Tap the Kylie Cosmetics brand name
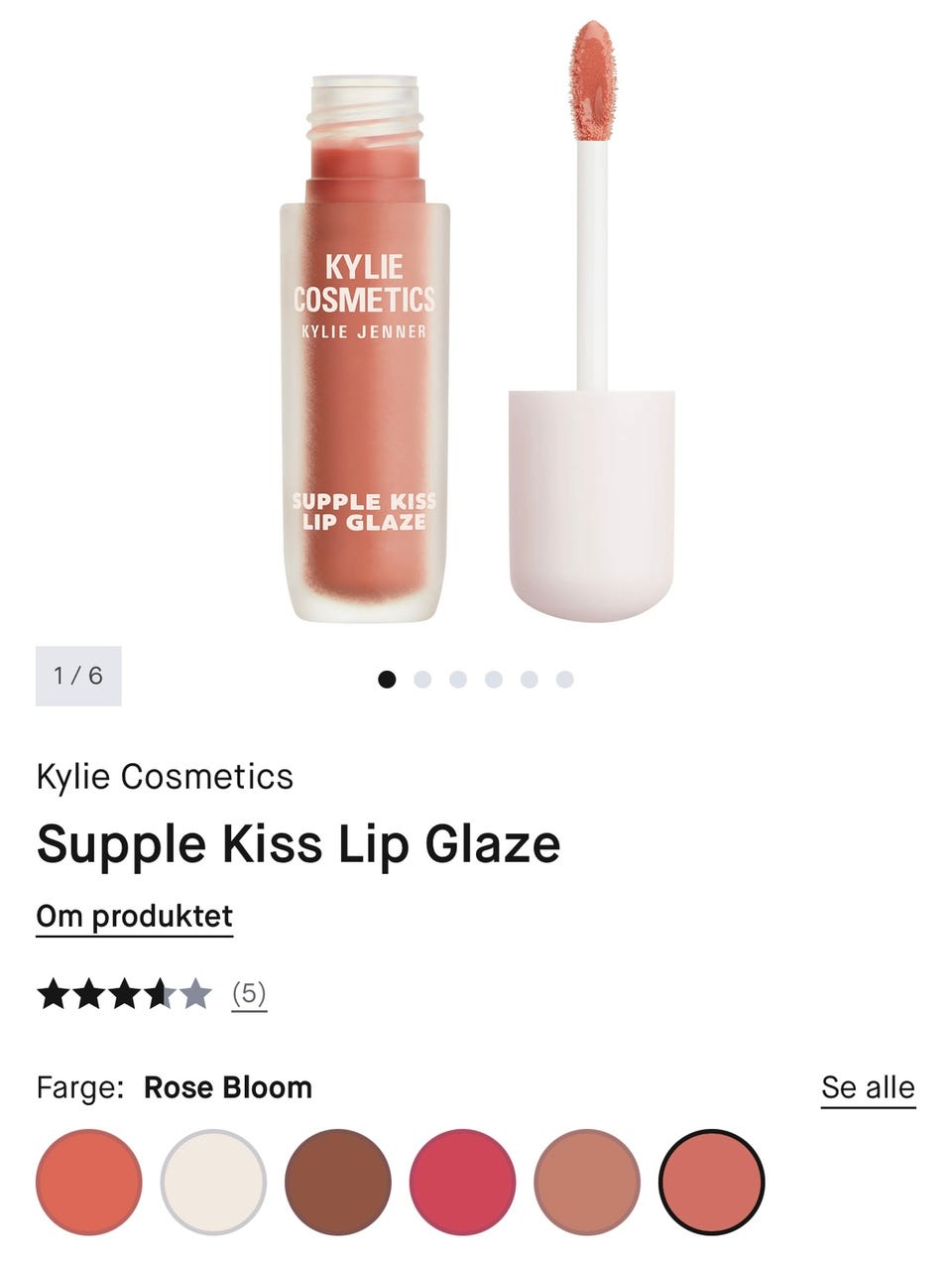The width and height of the screenshot is (952, 1264). tap(165, 776)
